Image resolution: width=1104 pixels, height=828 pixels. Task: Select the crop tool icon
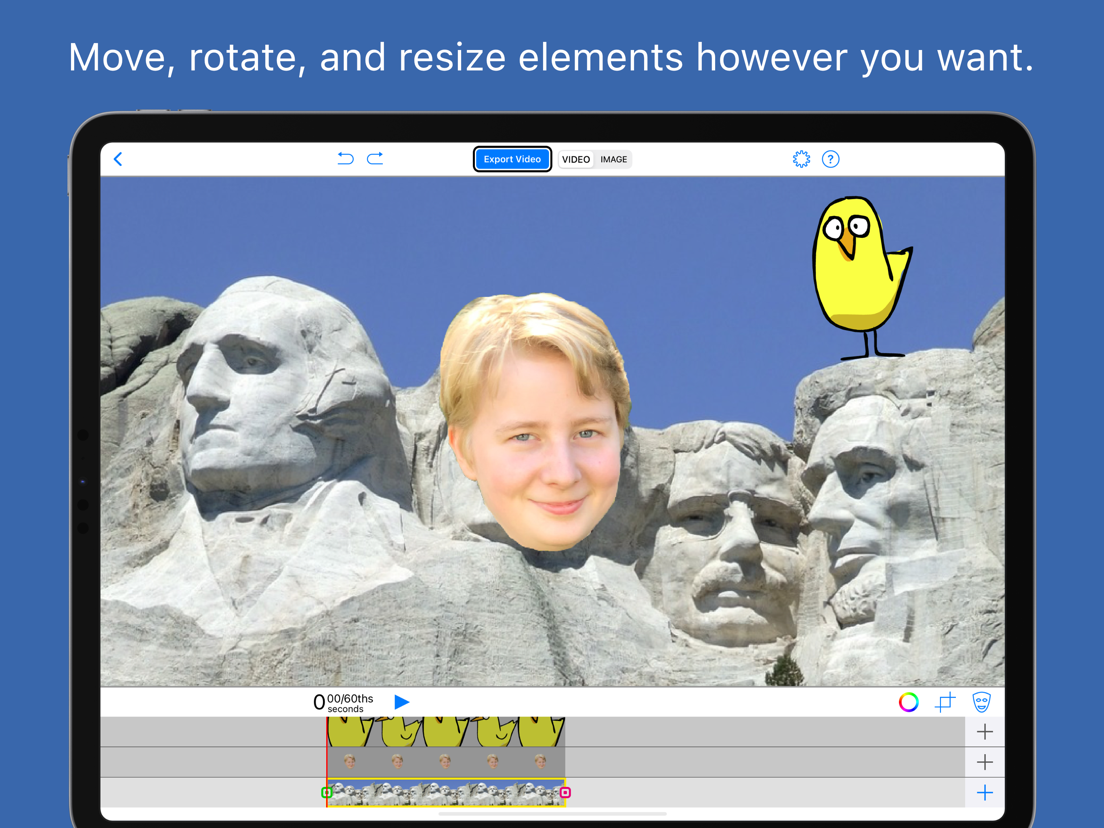(x=945, y=702)
